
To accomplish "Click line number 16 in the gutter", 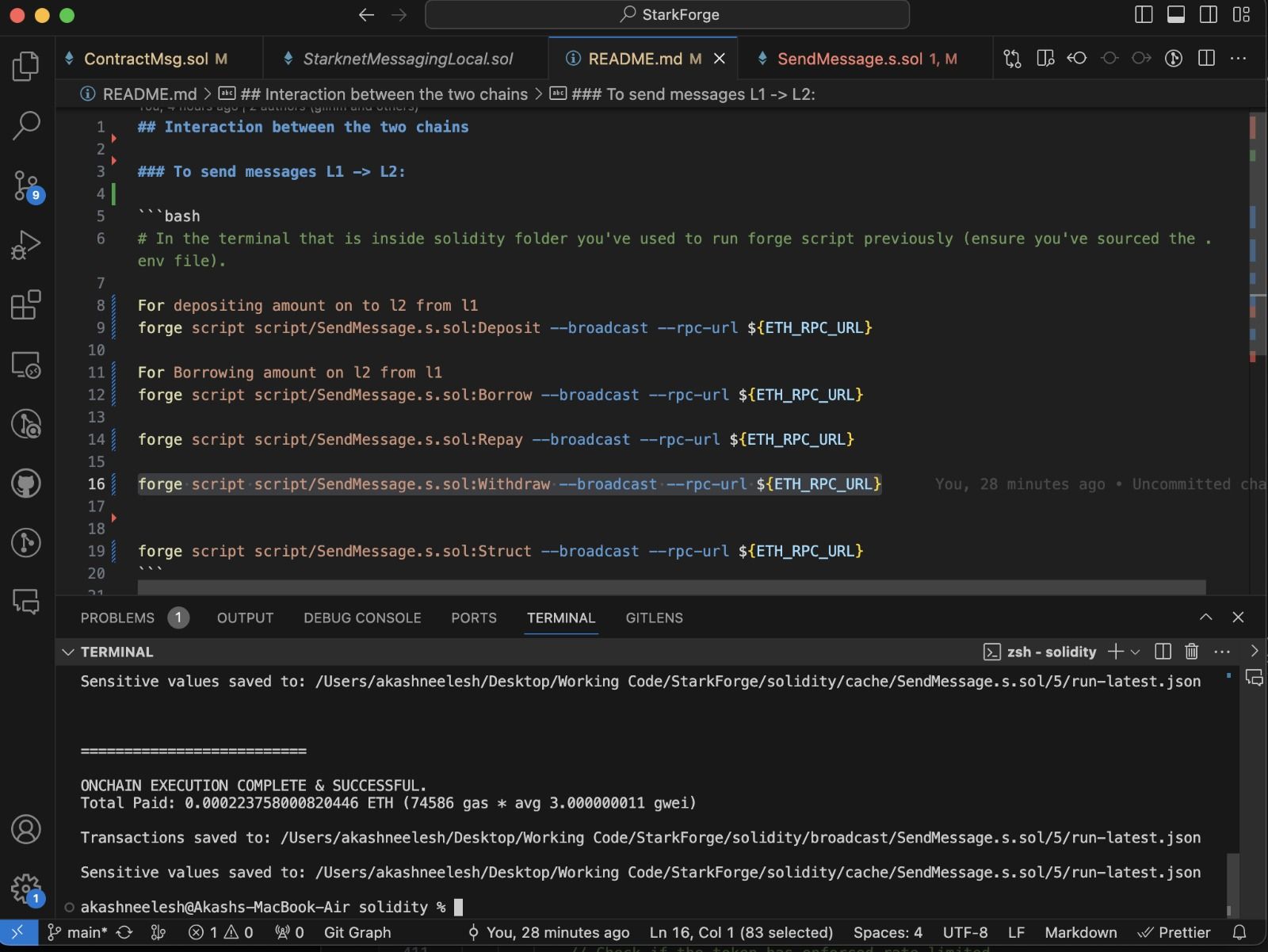I will click(x=96, y=484).
